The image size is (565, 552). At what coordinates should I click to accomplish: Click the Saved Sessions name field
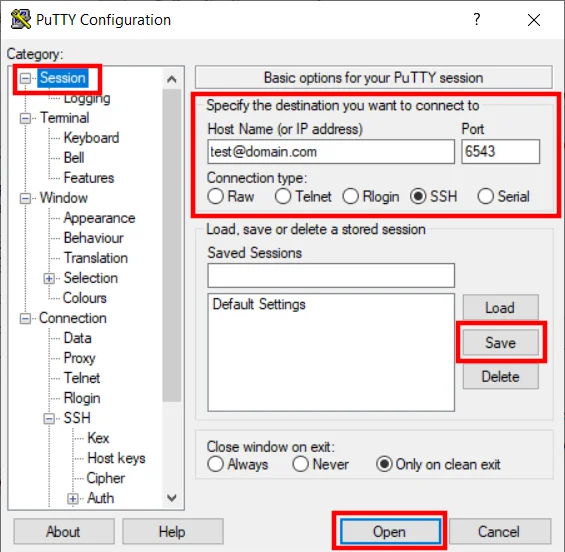(x=331, y=276)
